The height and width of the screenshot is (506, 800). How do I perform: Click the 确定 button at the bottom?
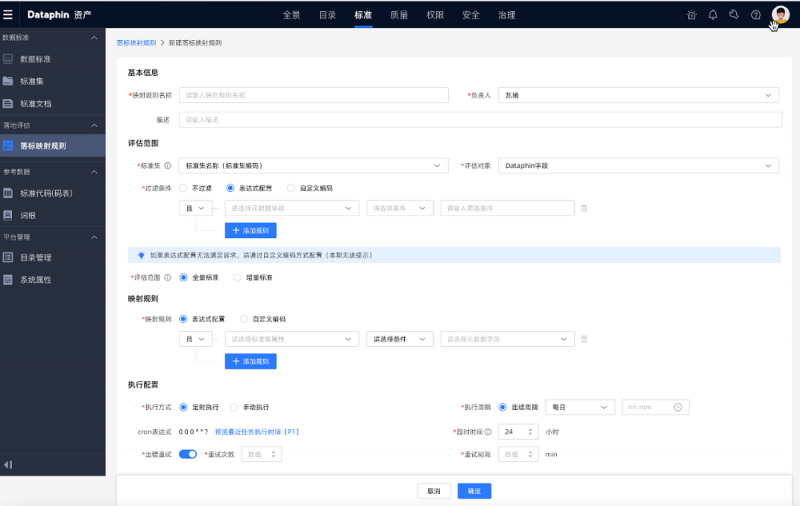coord(474,491)
